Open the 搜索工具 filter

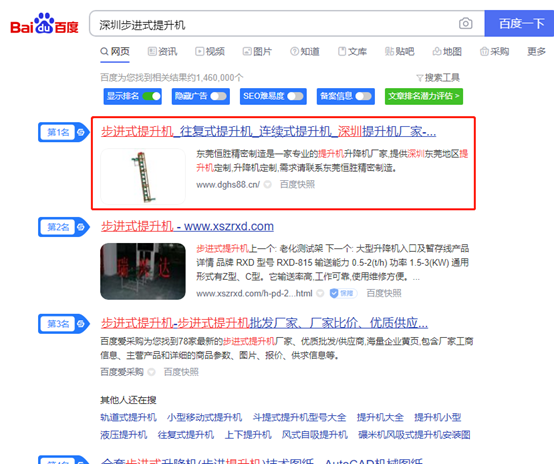438,78
